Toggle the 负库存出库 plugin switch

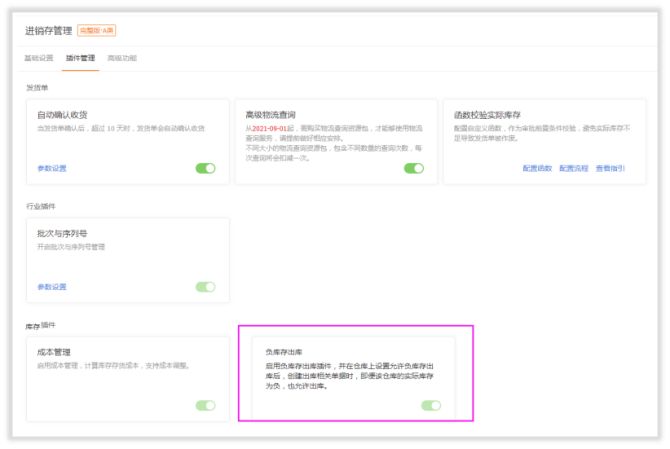pos(431,405)
